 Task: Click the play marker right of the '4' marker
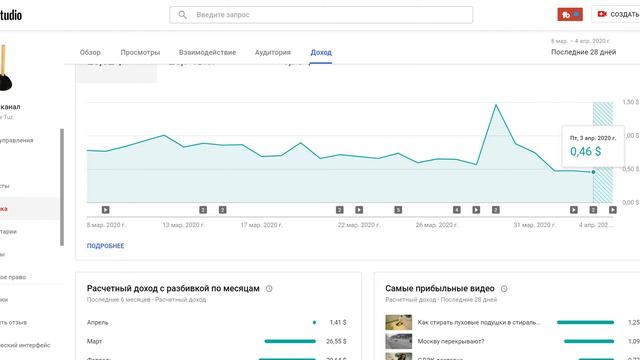click(476, 210)
